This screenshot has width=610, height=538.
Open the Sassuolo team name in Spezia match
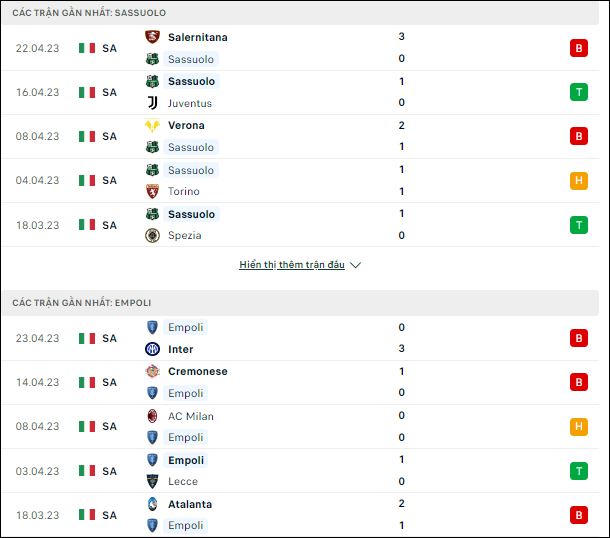pyautogui.click(x=191, y=214)
